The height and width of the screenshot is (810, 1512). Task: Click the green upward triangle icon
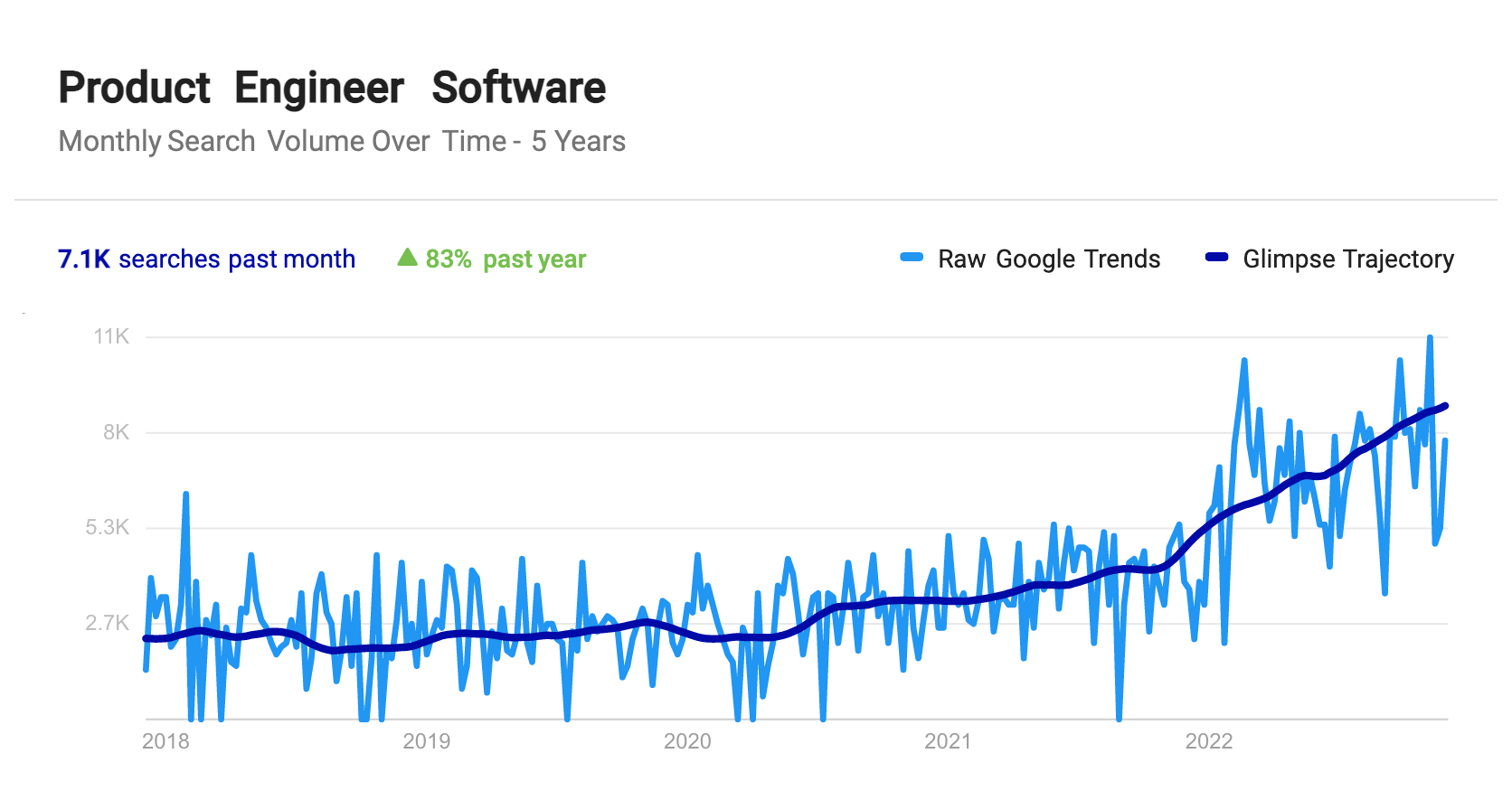[407, 258]
